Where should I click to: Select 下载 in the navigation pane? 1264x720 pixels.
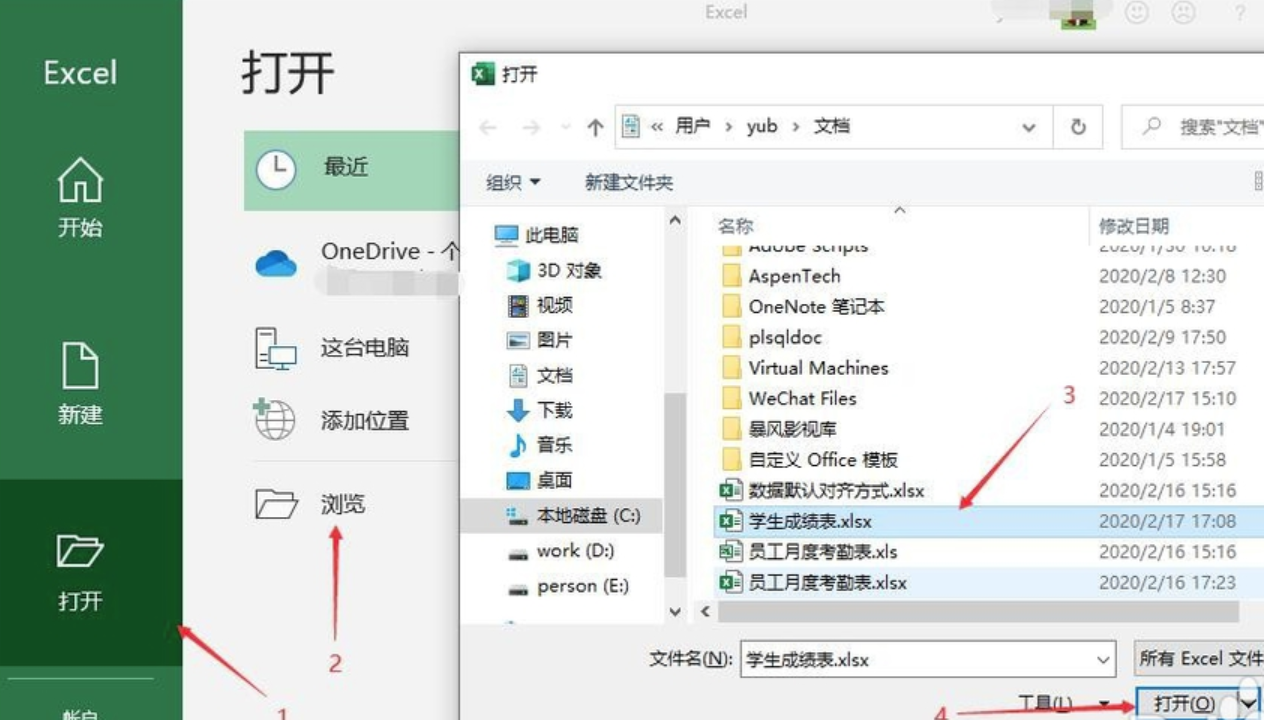tap(540, 410)
